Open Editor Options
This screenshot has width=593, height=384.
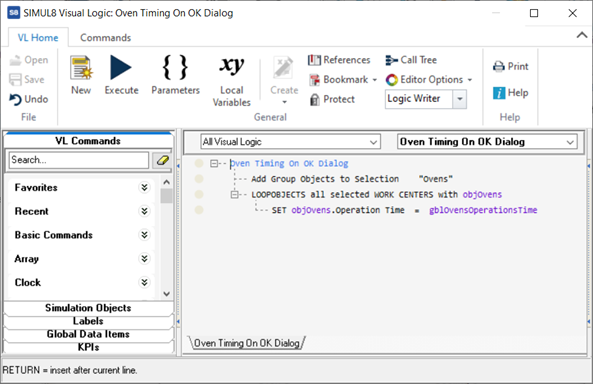click(424, 80)
